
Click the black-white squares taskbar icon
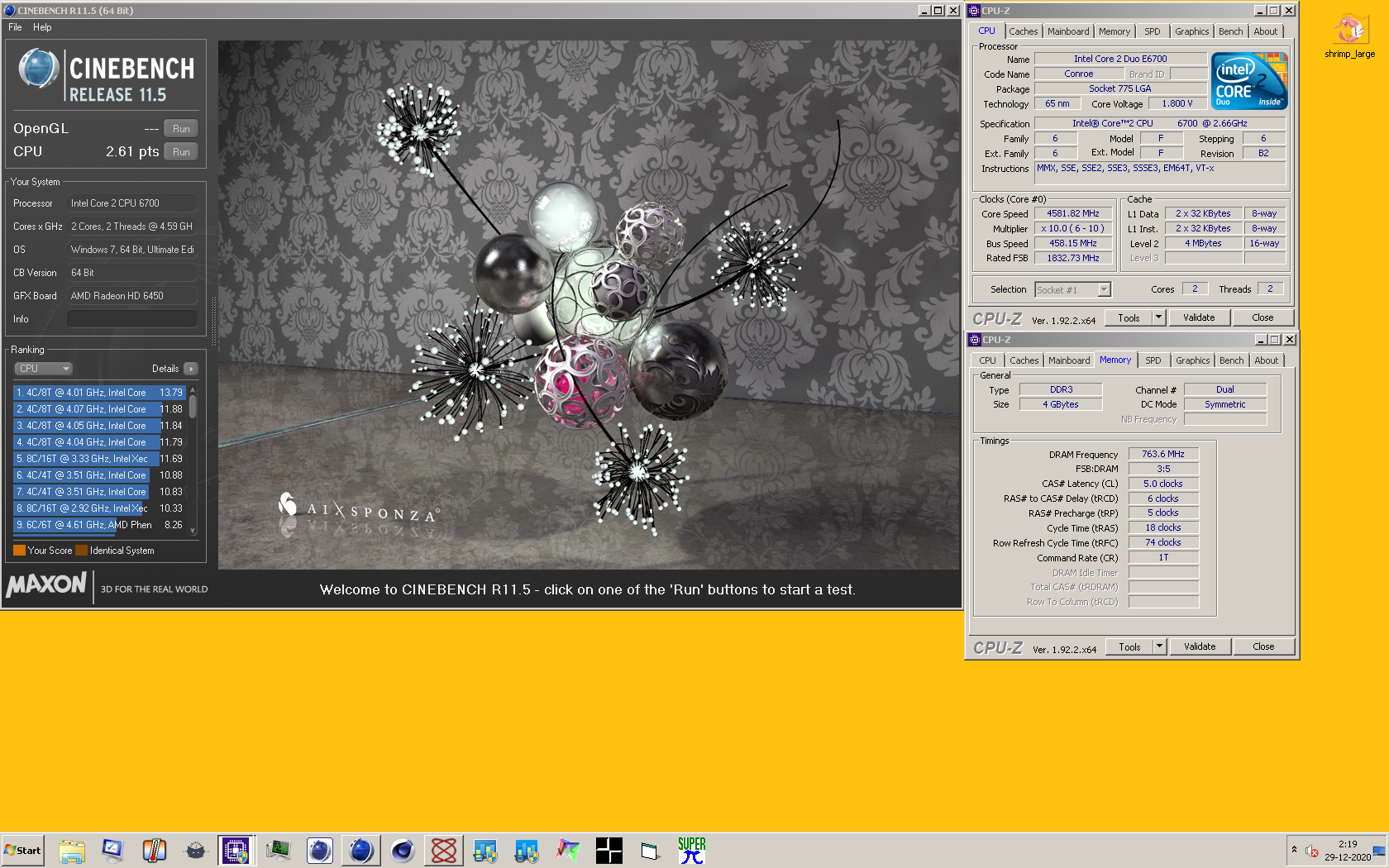[x=609, y=851]
